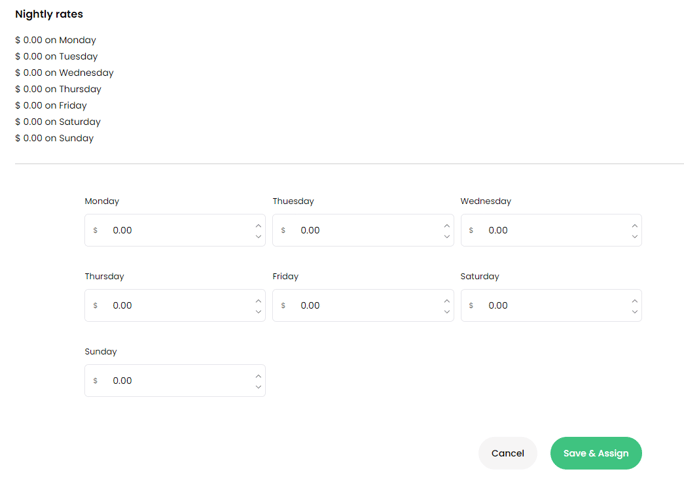Screen dimensions: 684x480
Task: Decrease the Wednesday rate with down arrow
Action: coord(635,237)
